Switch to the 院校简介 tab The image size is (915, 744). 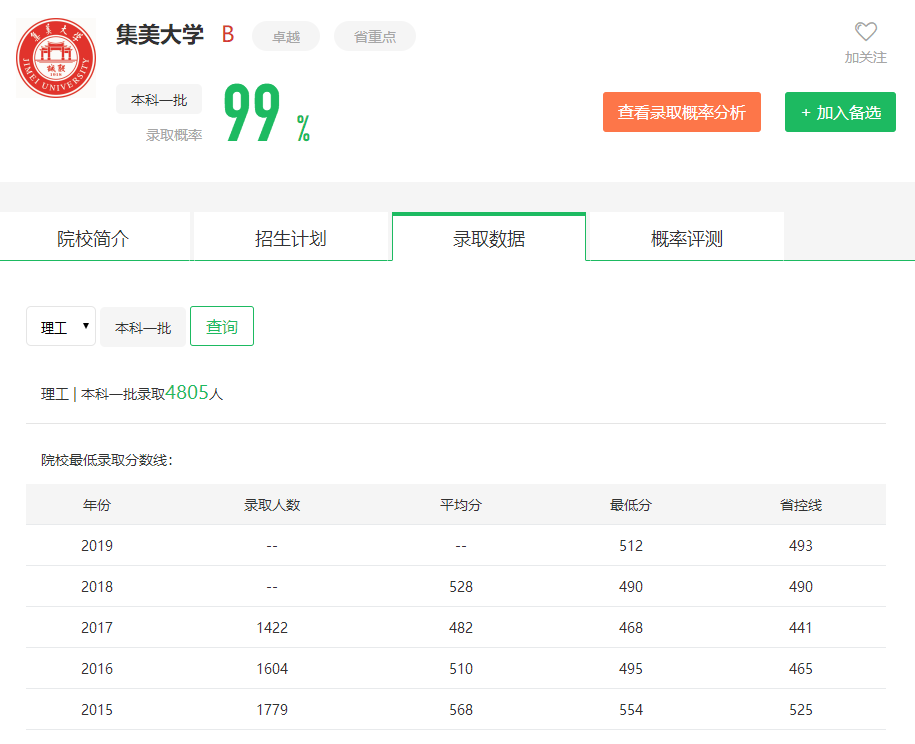(x=93, y=239)
